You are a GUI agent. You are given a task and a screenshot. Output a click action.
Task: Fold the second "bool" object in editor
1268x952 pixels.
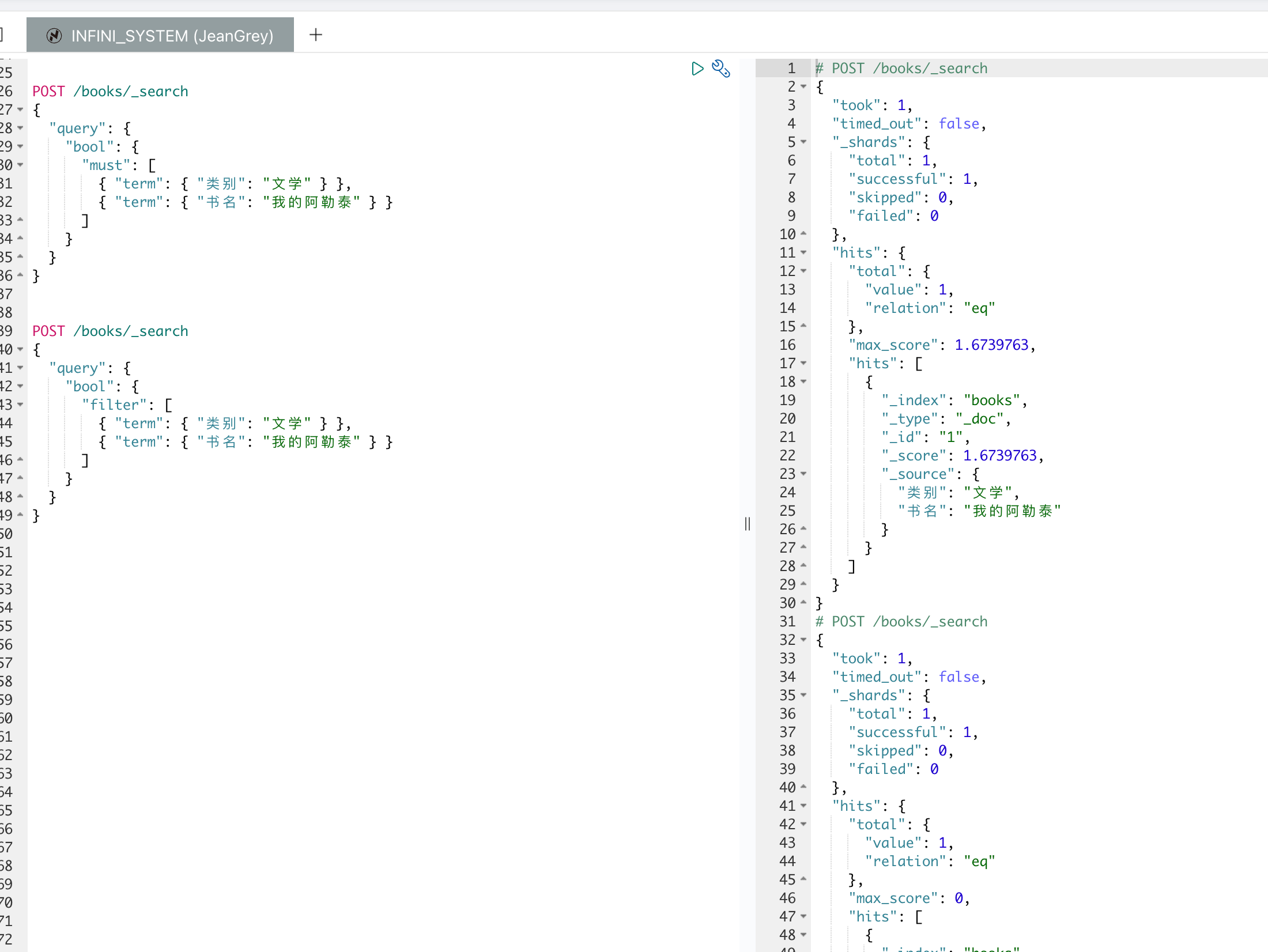21,387
